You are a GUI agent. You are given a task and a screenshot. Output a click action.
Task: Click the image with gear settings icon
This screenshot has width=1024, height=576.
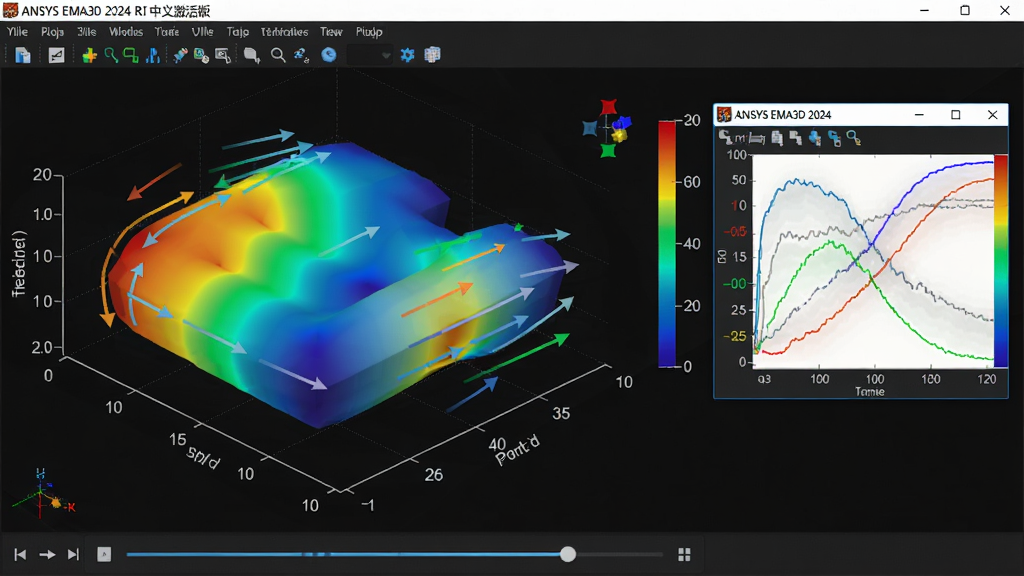tap(201, 56)
